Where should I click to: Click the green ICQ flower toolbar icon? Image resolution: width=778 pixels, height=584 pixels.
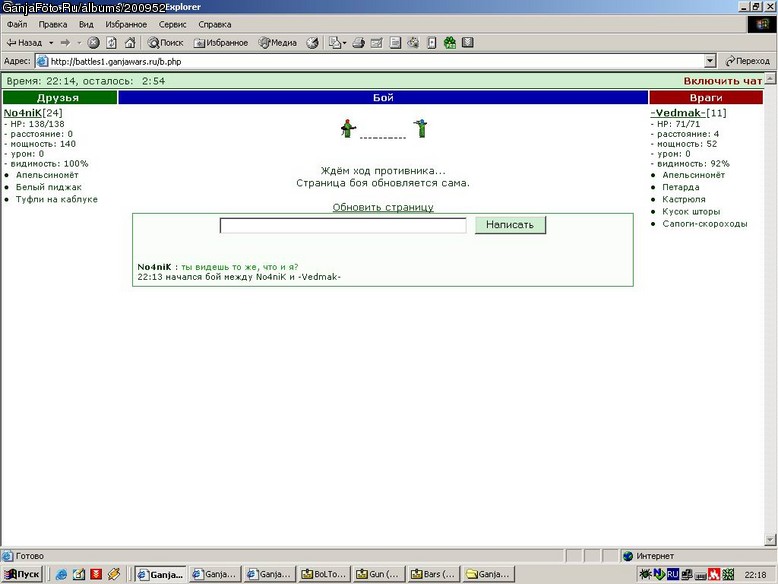450,43
